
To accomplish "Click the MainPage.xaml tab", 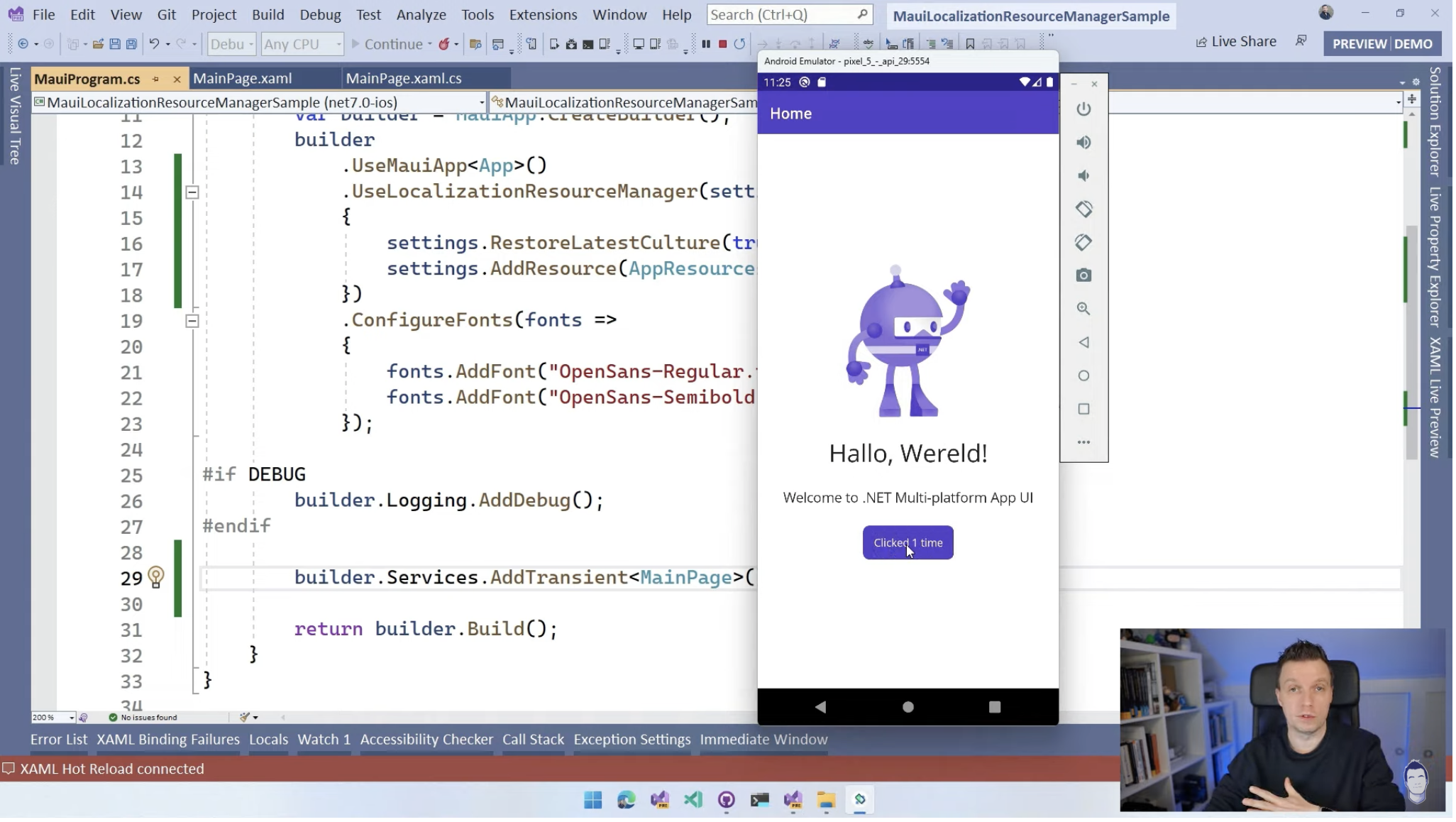I will click(x=242, y=78).
